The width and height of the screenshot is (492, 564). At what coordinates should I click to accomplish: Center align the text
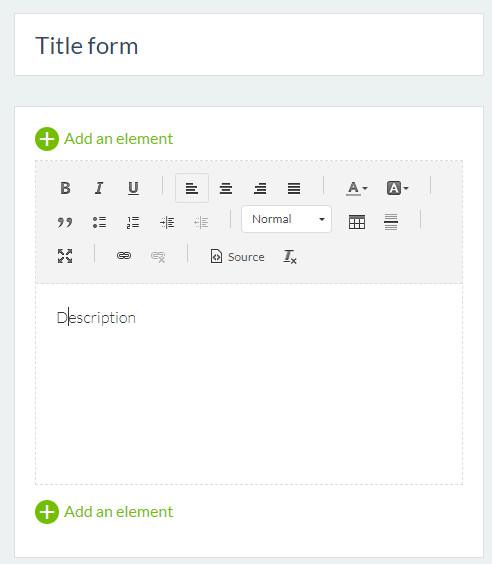(226, 188)
